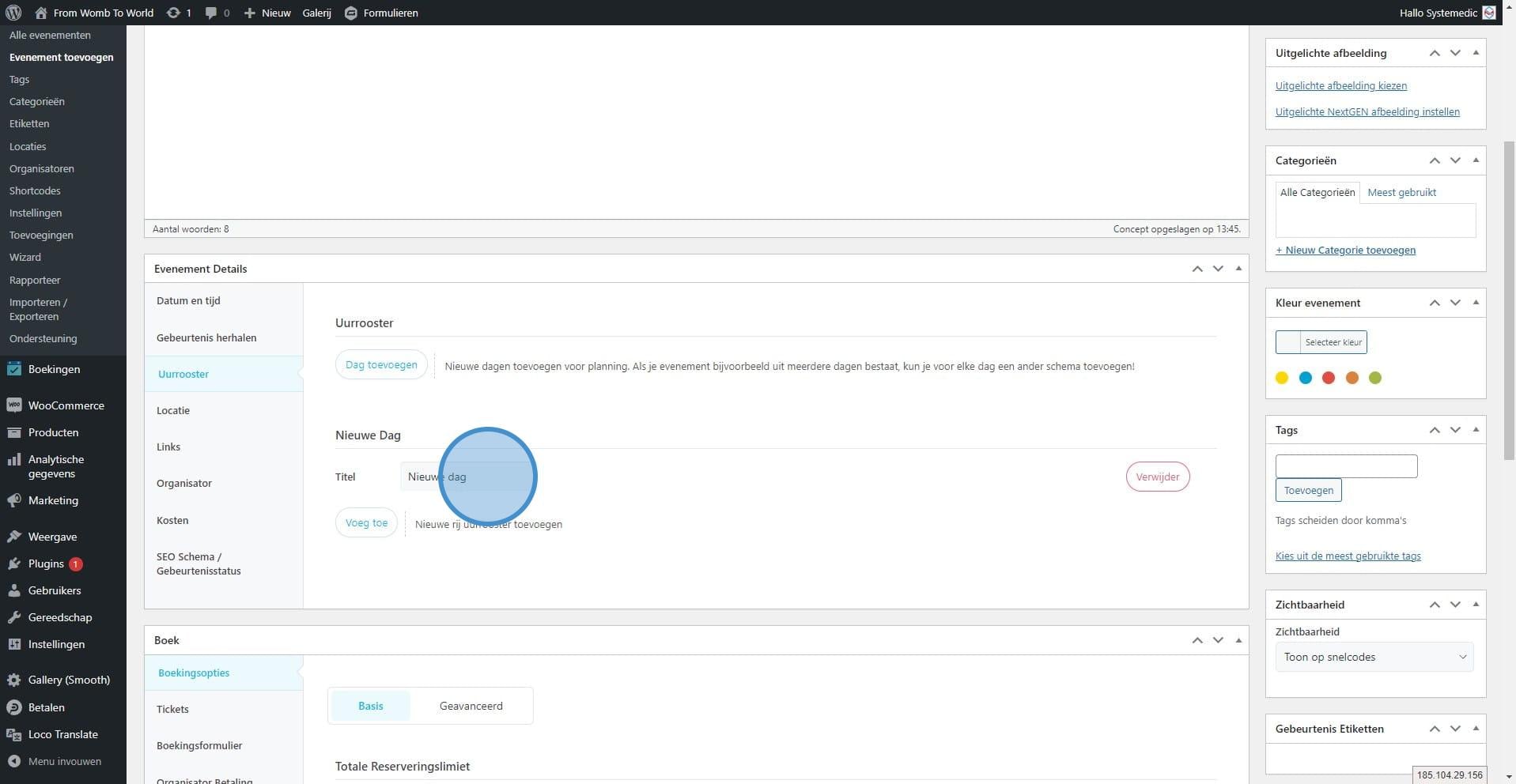
Task: Toggle the Evenement Details panel
Action: [x=1238, y=269]
